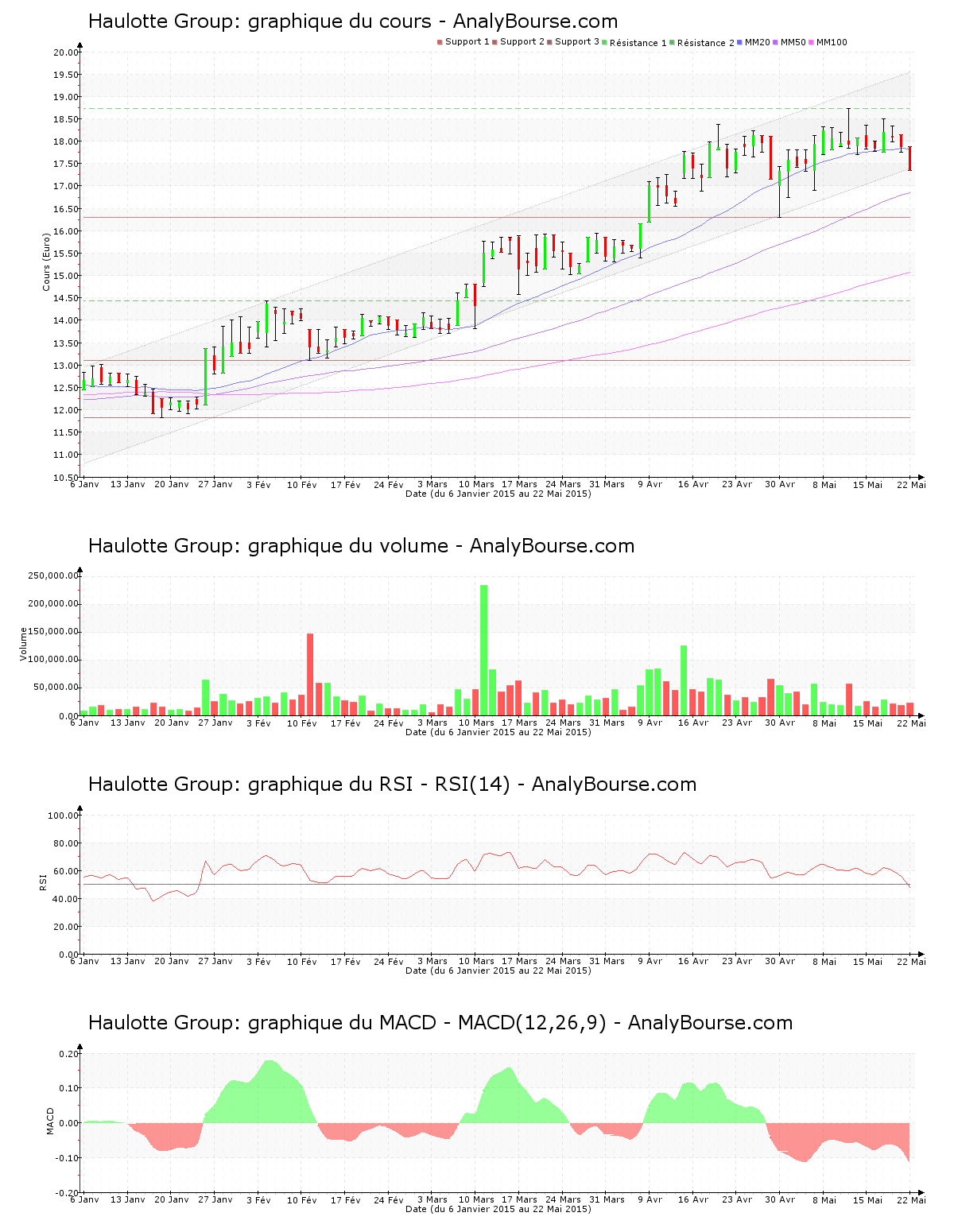Click the 20.00 value on price axis
This screenshot has height=1232, width=954.
66,52
